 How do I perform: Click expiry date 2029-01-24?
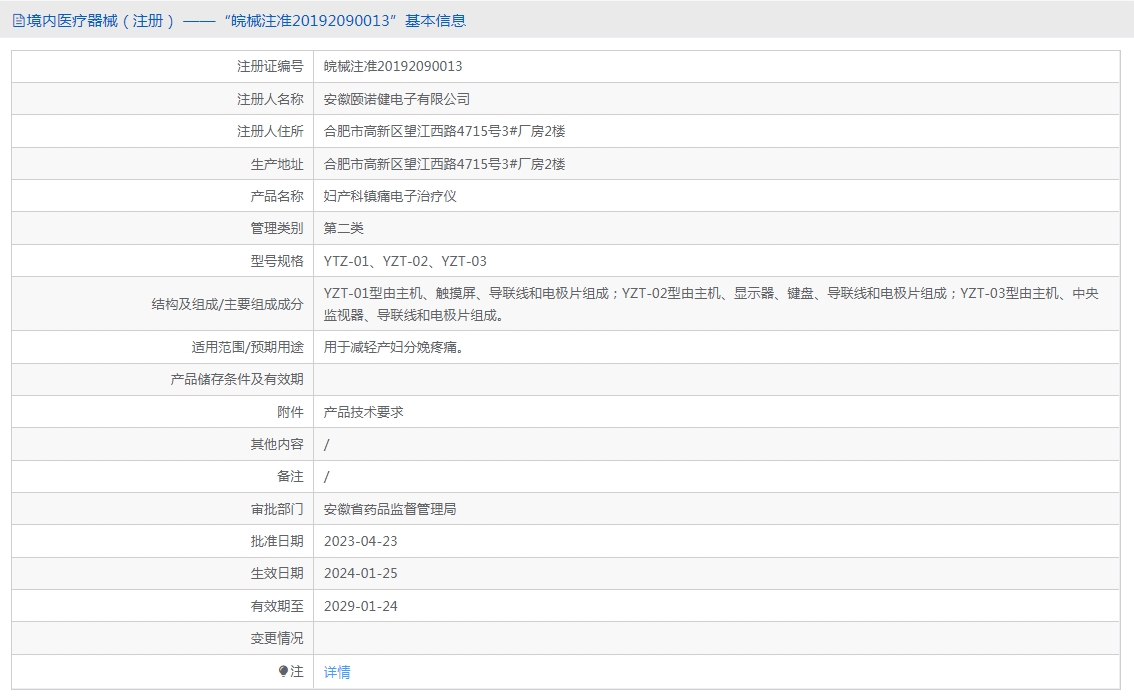pyautogui.click(x=360, y=606)
